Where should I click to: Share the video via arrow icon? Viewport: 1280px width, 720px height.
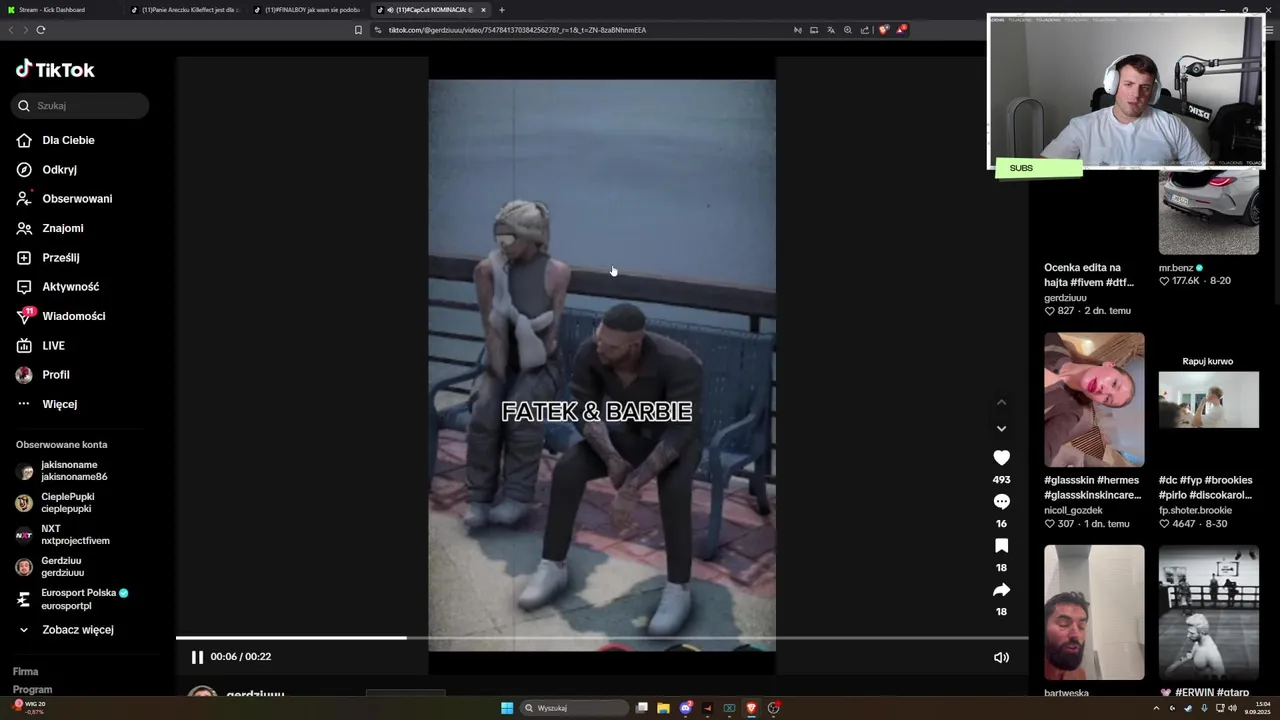click(x=1001, y=590)
